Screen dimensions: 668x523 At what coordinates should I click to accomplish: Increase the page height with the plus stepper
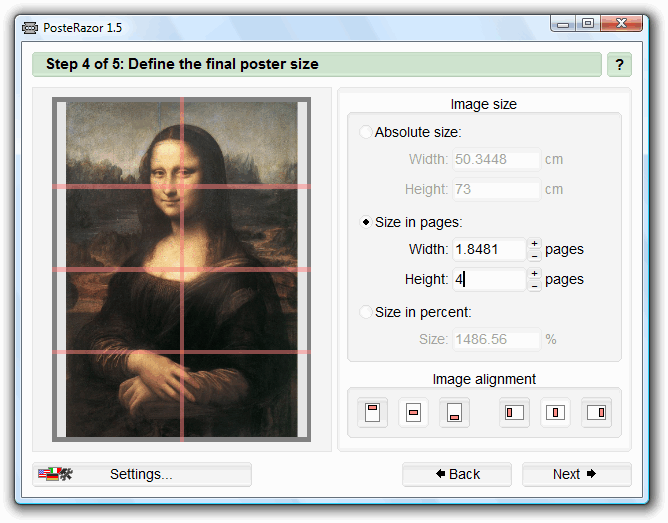pyautogui.click(x=534, y=274)
